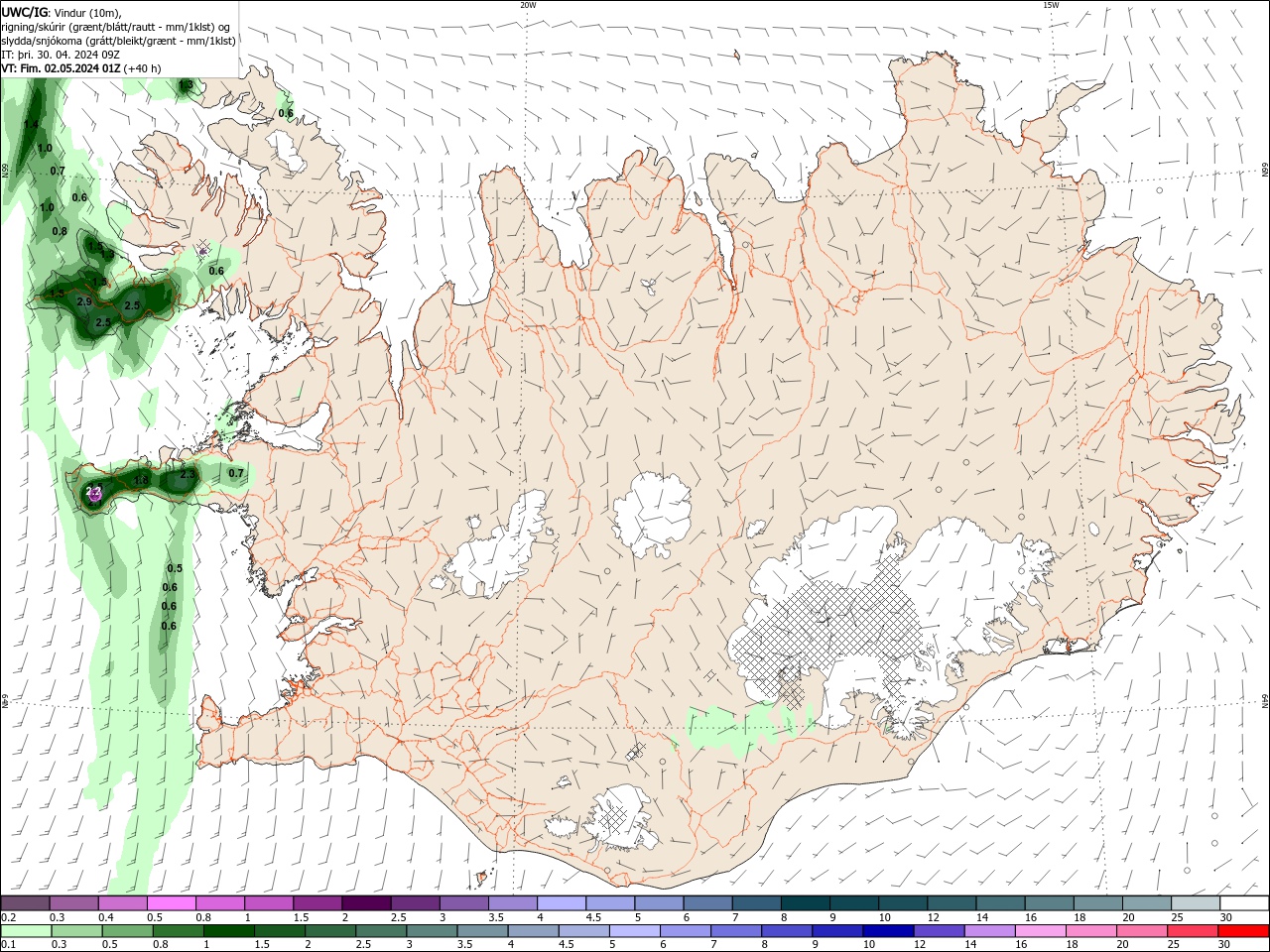
Task: Click the 'rigning/skúrir' legend description line
Action: (117, 26)
